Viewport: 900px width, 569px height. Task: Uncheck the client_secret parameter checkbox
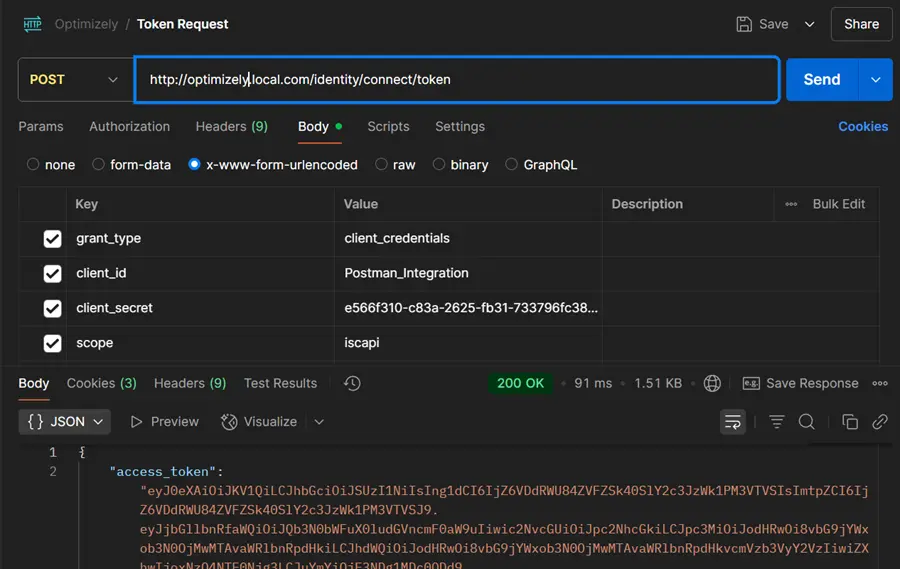pyautogui.click(x=52, y=308)
